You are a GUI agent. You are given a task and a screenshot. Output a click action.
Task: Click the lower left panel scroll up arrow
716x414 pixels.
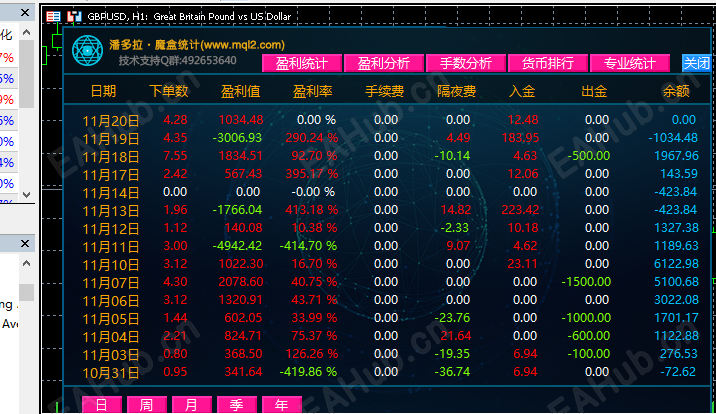point(26,263)
